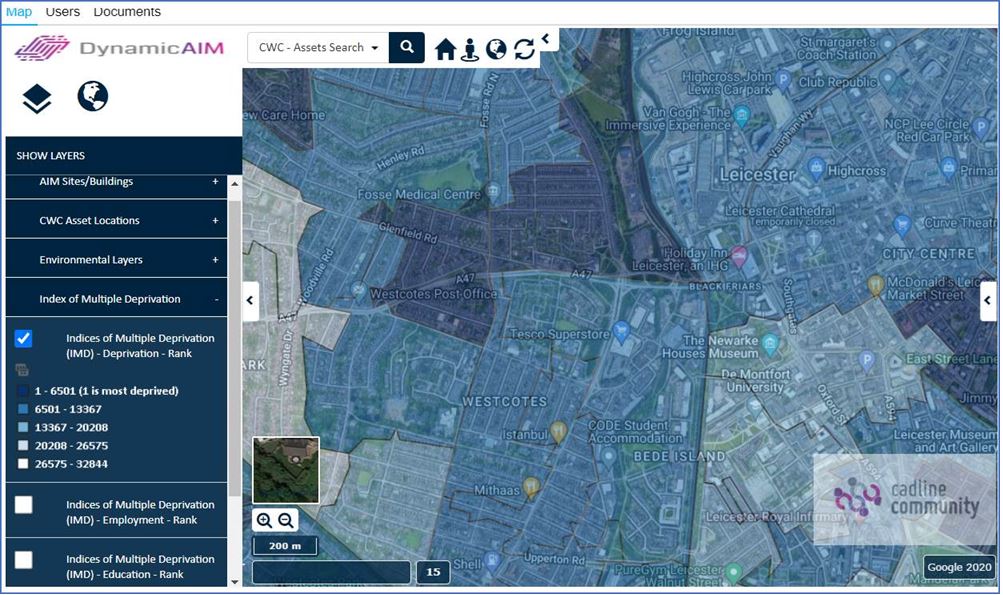This screenshot has height=595, width=1003.
Task: Switch to the Users tab
Action: point(63,12)
